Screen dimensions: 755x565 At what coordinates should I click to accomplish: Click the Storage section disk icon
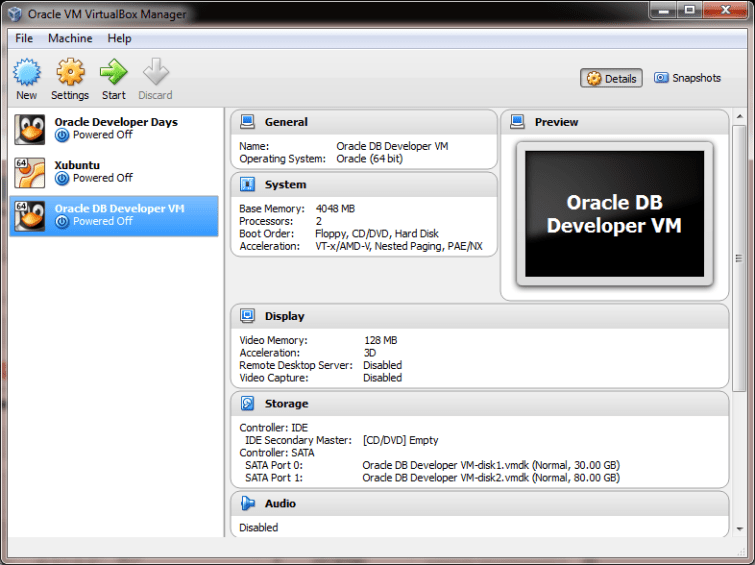click(x=247, y=404)
